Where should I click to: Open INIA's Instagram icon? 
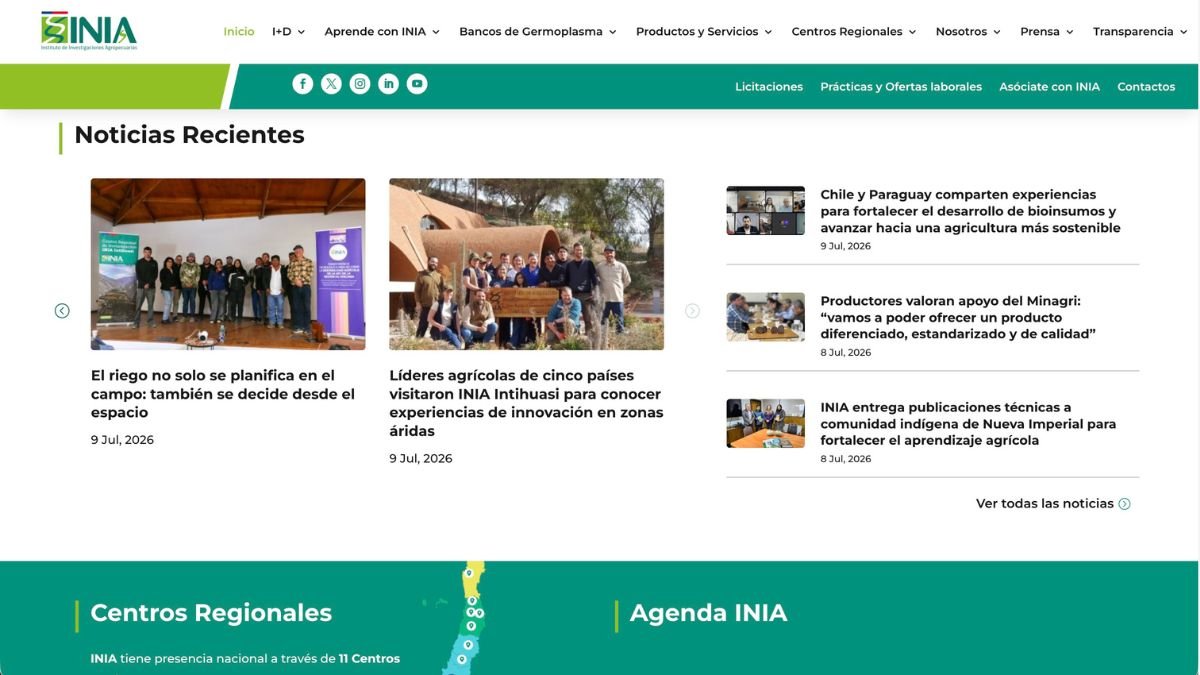point(360,84)
